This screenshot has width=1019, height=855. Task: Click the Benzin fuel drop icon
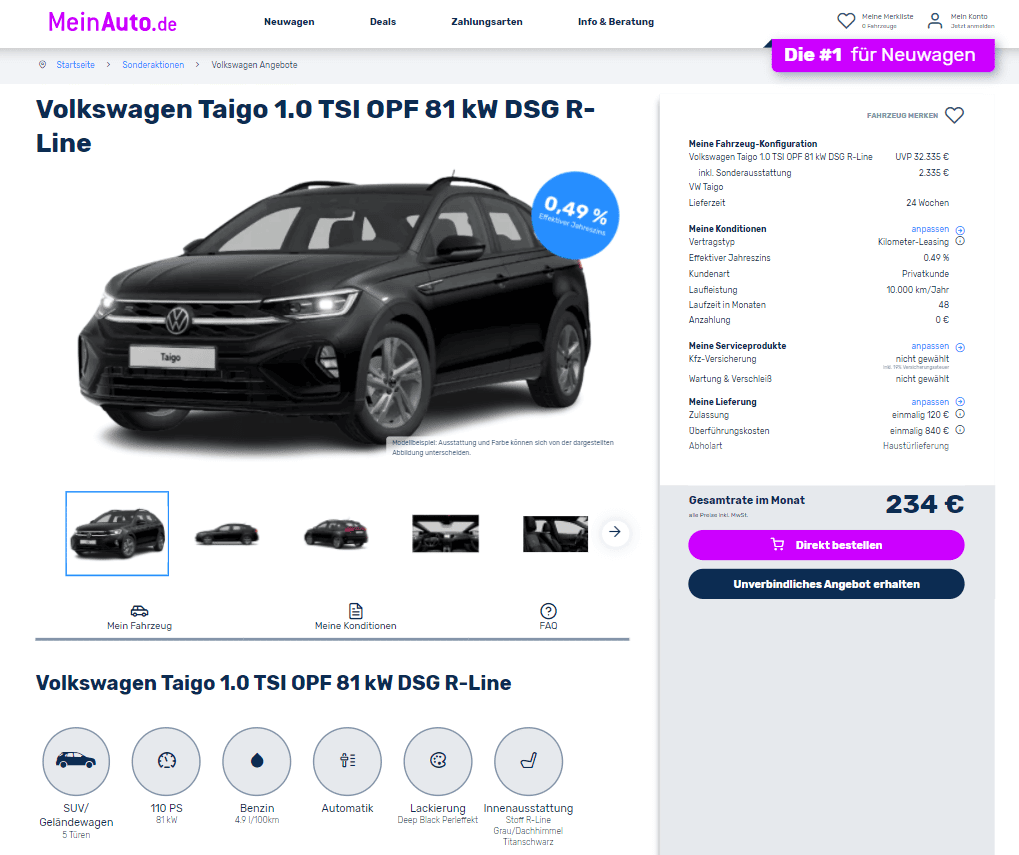[x=257, y=761]
